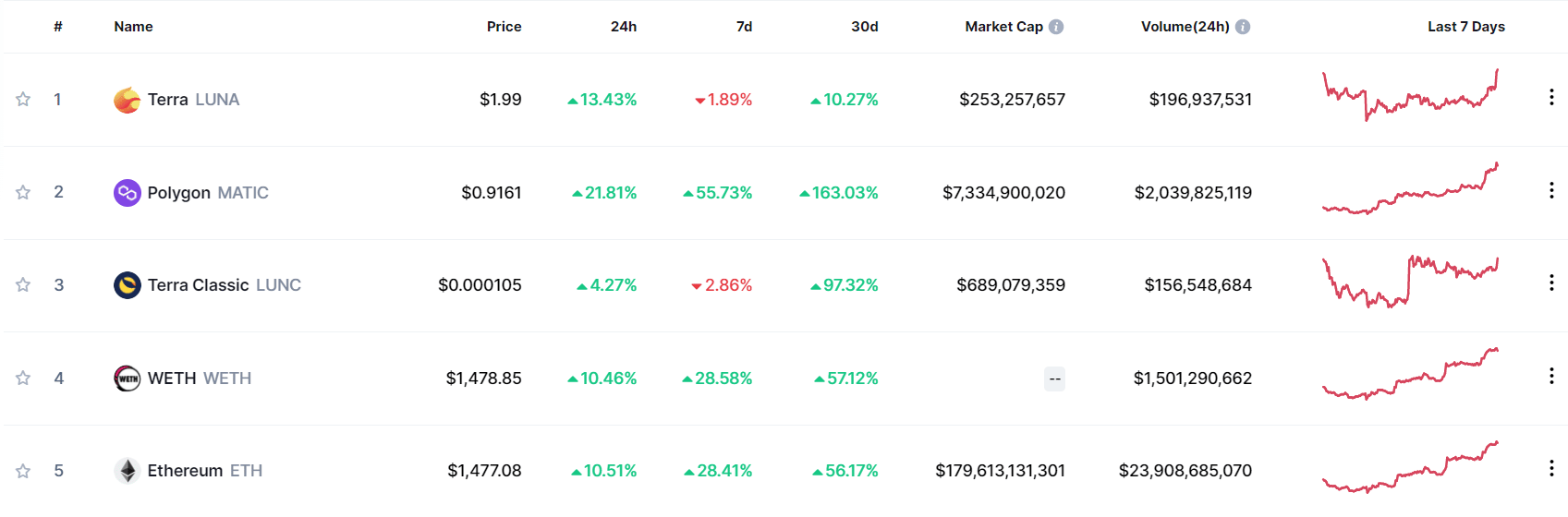
Task: Open the Polygon coin name link
Action: 179,193
